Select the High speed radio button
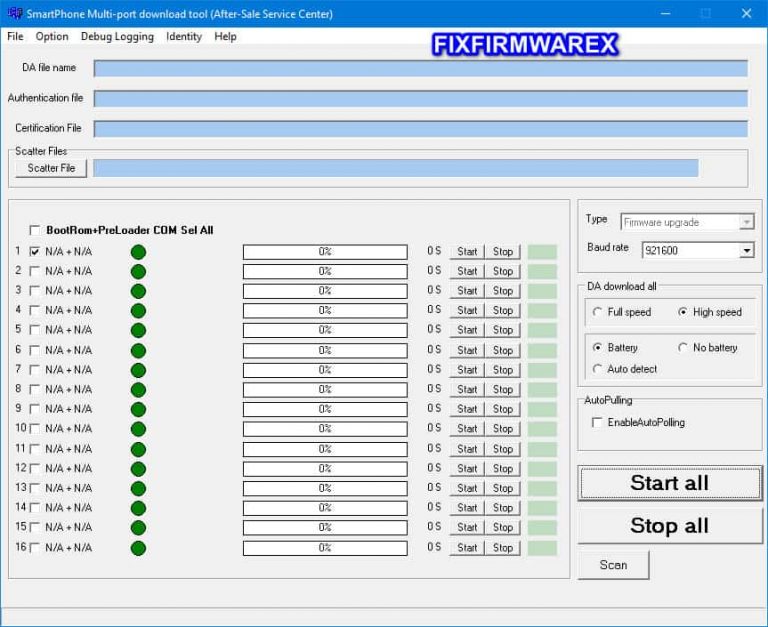768x627 pixels. pyautogui.click(x=682, y=312)
